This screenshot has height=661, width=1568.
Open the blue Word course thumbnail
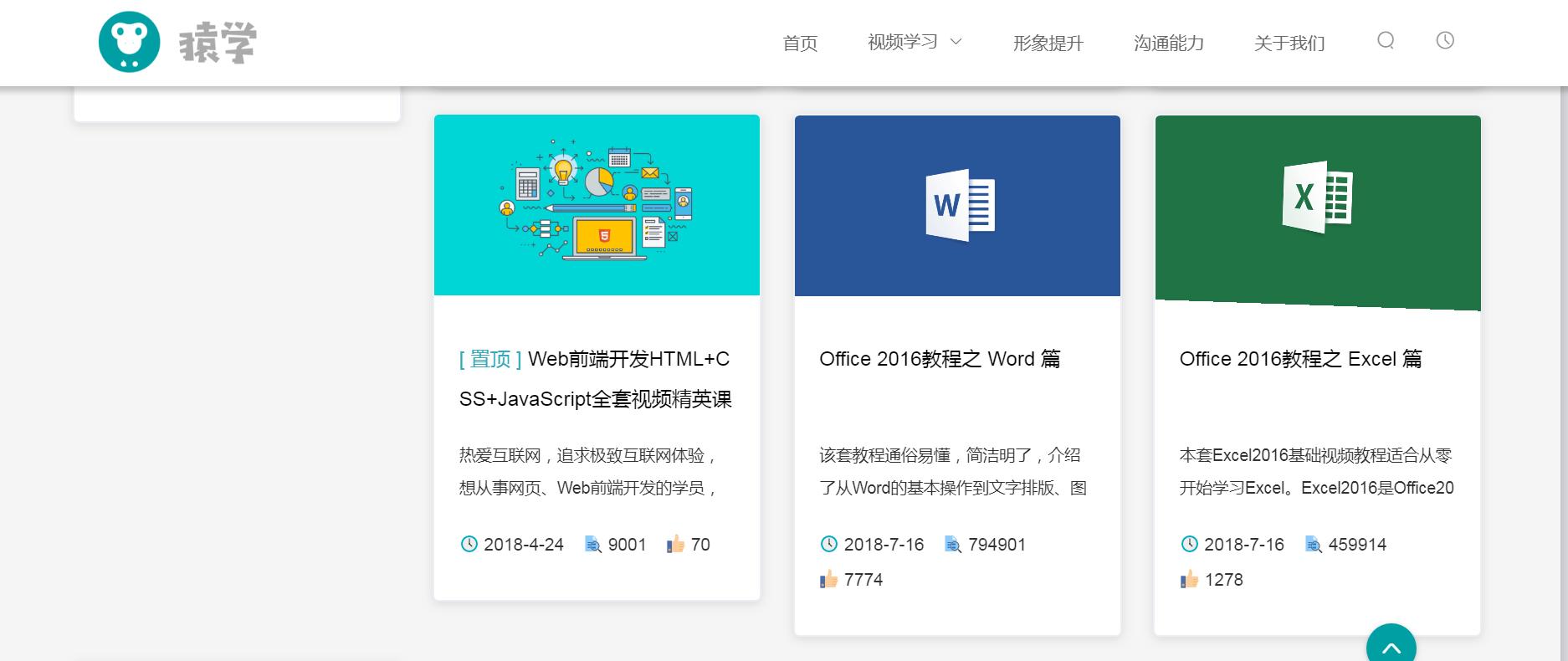[x=957, y=206]
